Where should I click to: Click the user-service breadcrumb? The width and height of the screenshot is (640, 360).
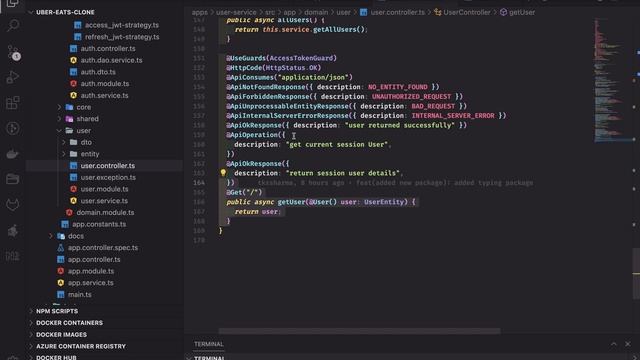236,12
